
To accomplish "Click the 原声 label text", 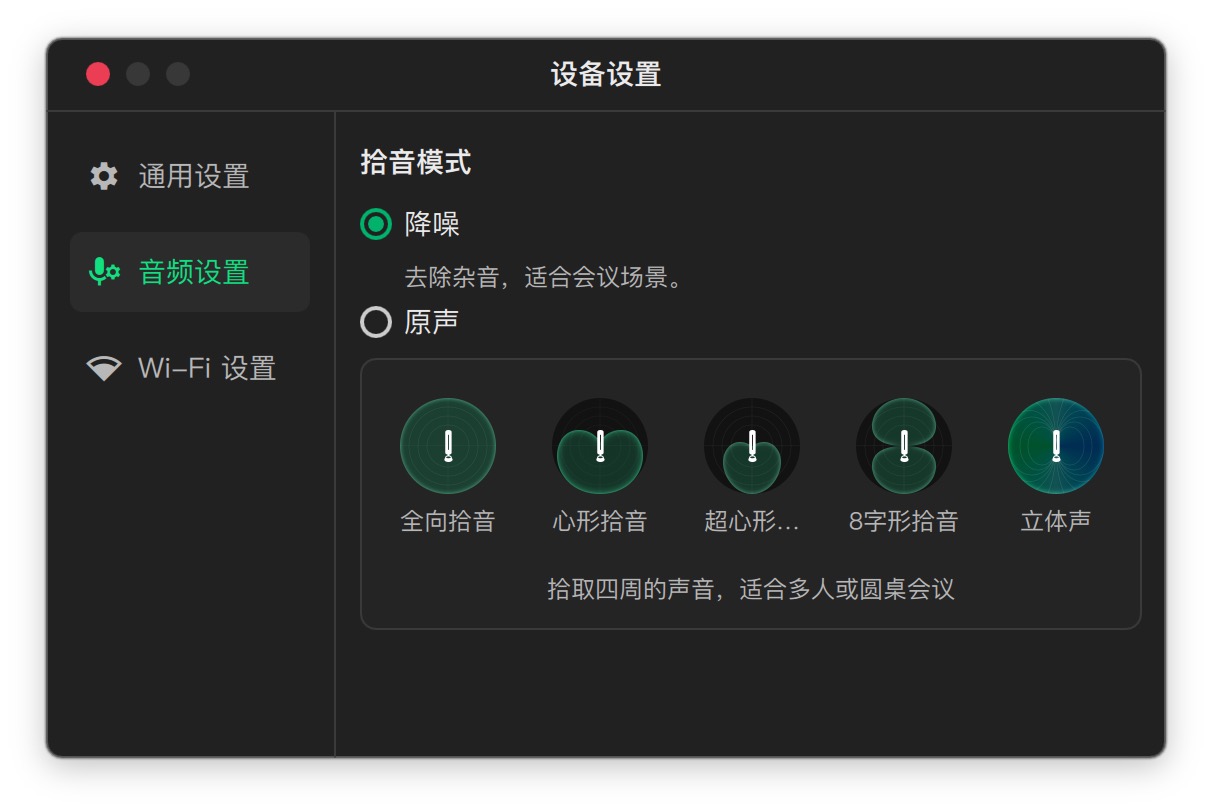I will coord(432,322).
